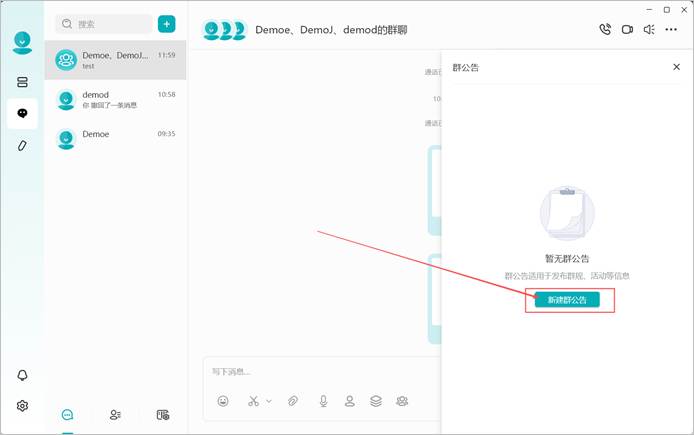Expand the screenshot options dropdown arrow
Viewport: 694px width, 435px height.
point(269,401)
